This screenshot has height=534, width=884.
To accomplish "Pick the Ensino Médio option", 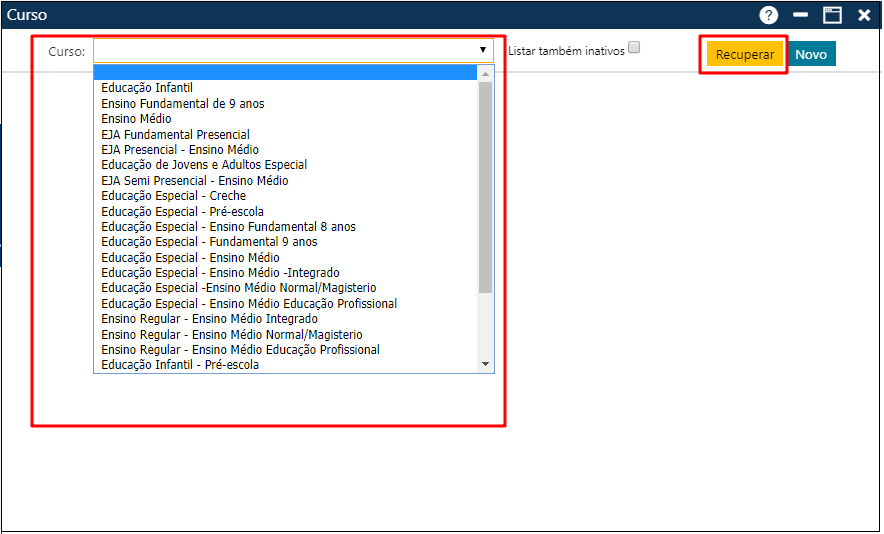I will [x=285, y=119].
